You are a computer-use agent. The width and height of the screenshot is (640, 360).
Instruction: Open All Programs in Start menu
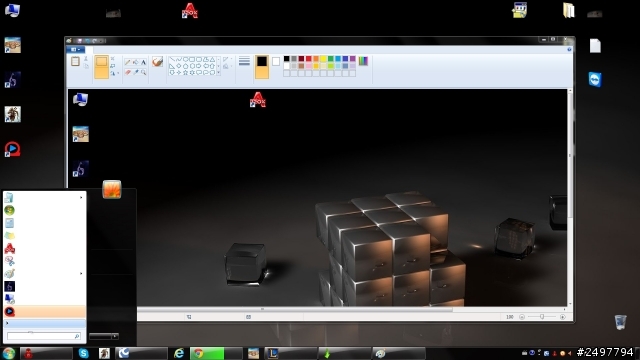(44, 323)
